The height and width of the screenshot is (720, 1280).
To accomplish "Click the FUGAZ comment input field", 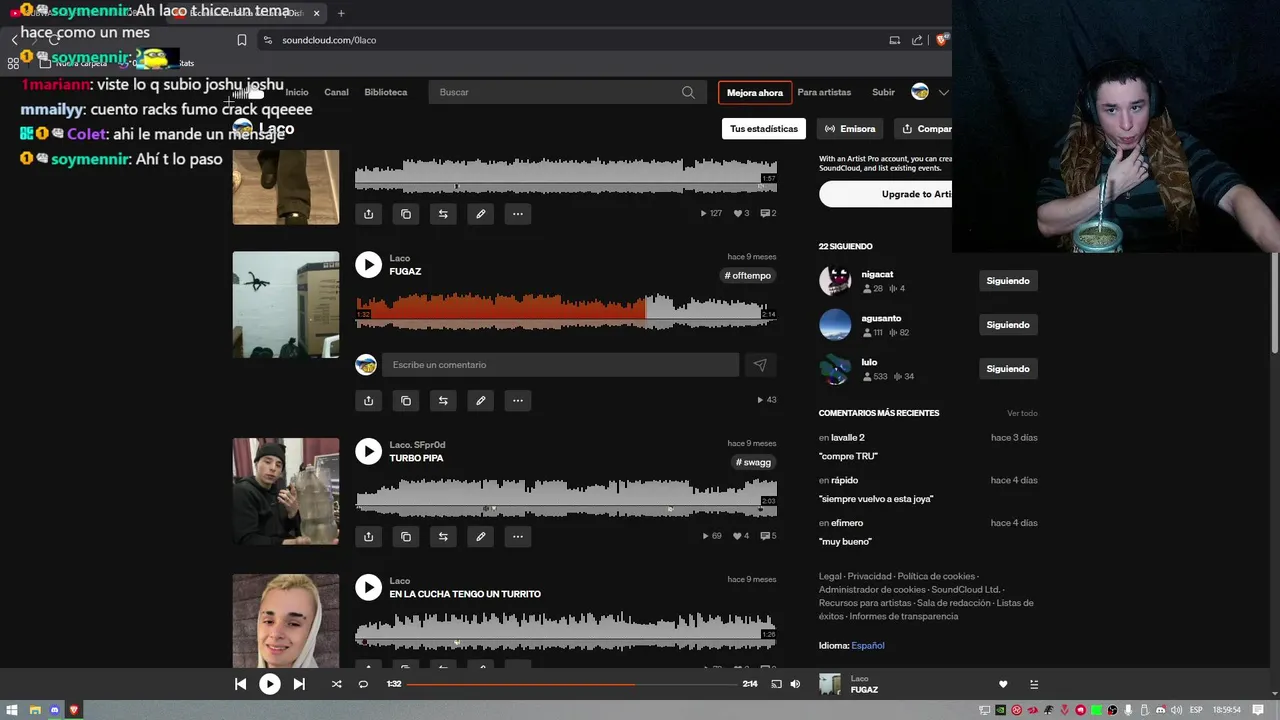I will 560,365.
